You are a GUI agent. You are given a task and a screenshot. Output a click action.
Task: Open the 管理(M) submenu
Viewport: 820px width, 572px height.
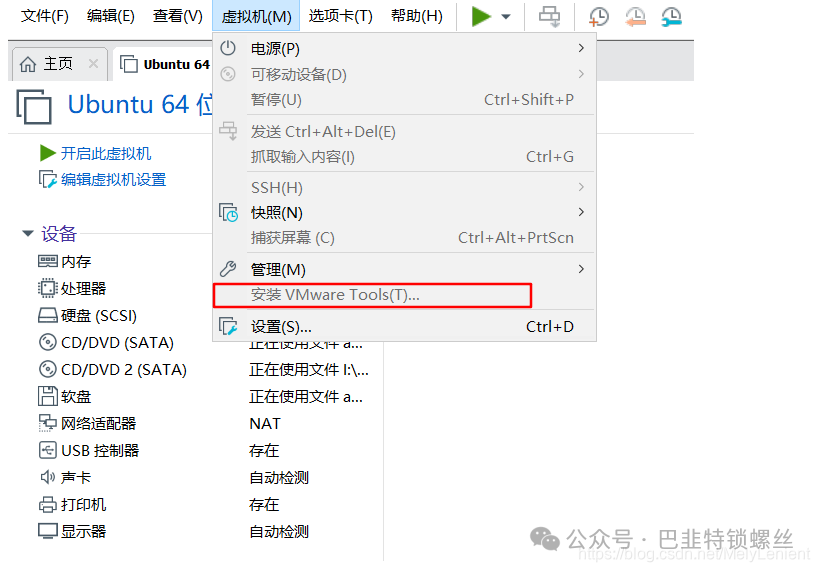(404, 270)
